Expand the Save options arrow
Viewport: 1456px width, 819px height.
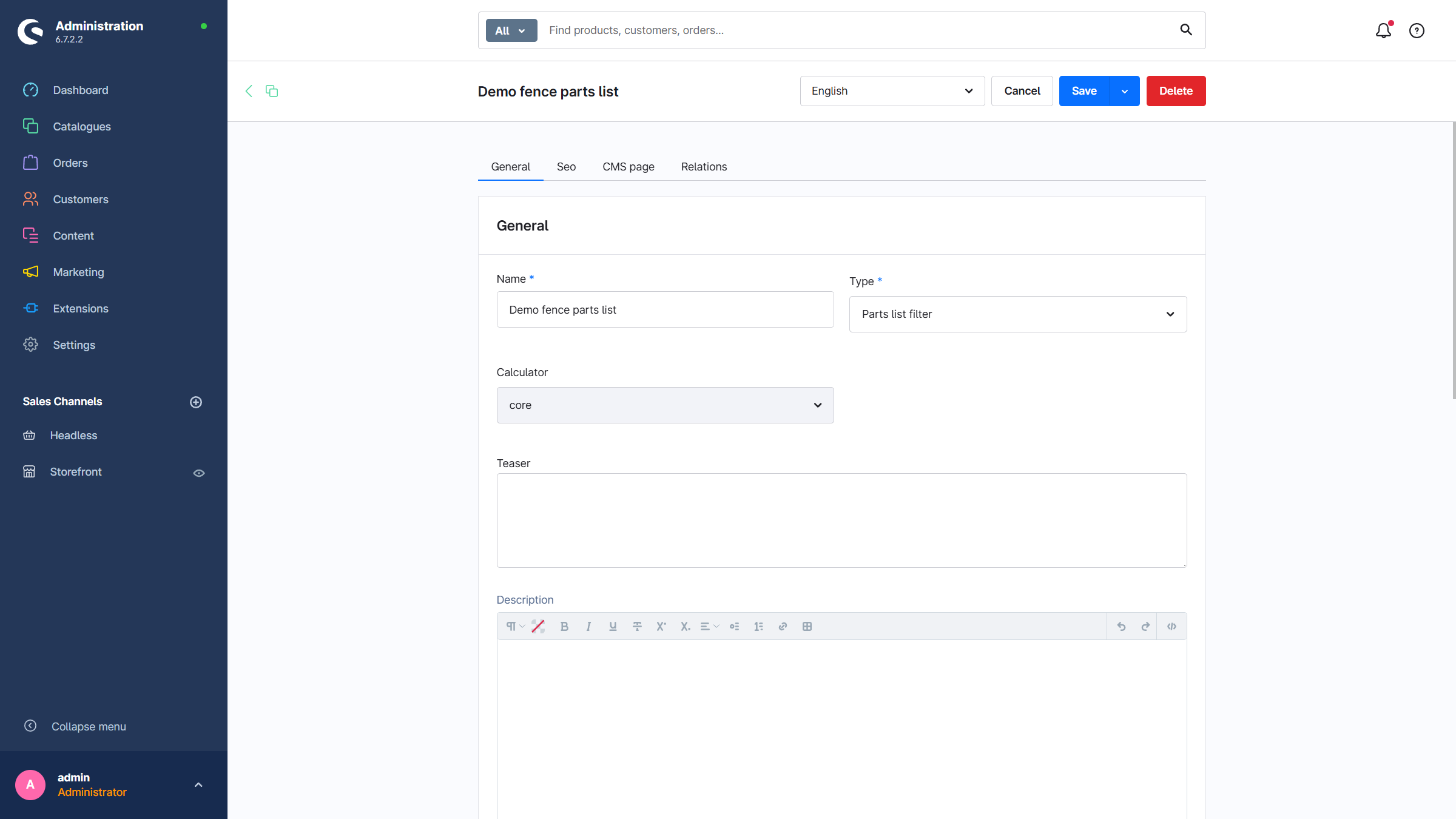[x=1125, y=91]
